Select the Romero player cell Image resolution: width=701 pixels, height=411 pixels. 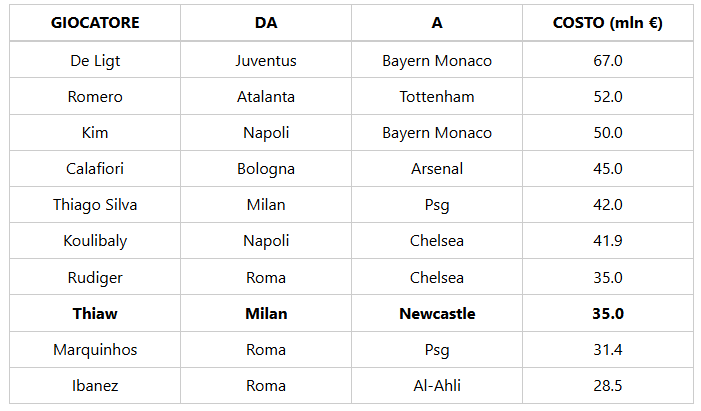(95, 97)
